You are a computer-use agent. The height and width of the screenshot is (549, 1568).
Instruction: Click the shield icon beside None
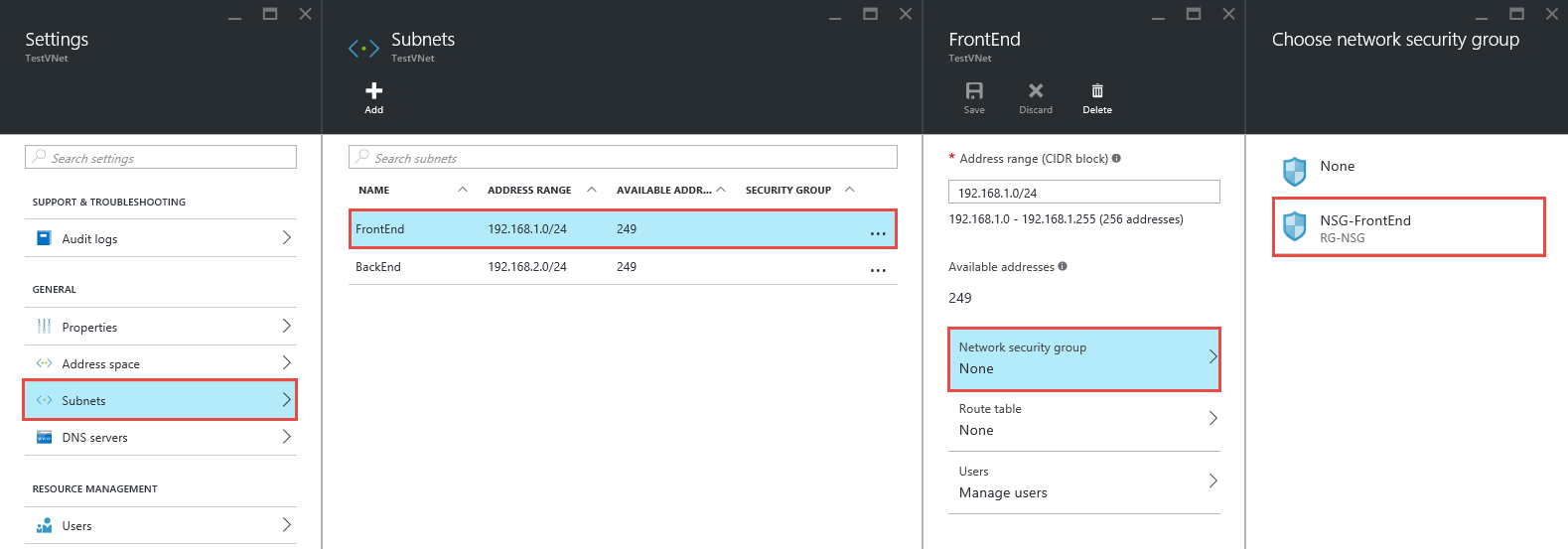pyautogui.click(x=1295, y=172)
